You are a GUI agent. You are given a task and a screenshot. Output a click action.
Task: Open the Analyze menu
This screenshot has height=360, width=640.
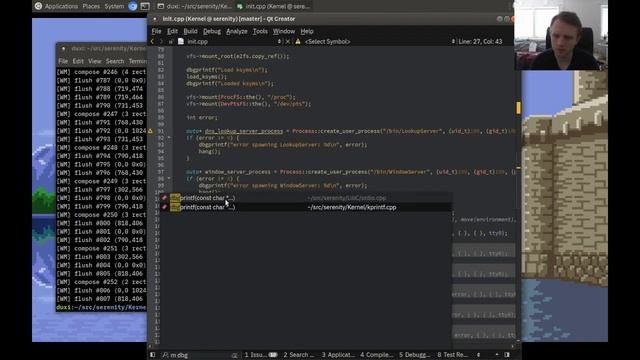click(237, 31)
